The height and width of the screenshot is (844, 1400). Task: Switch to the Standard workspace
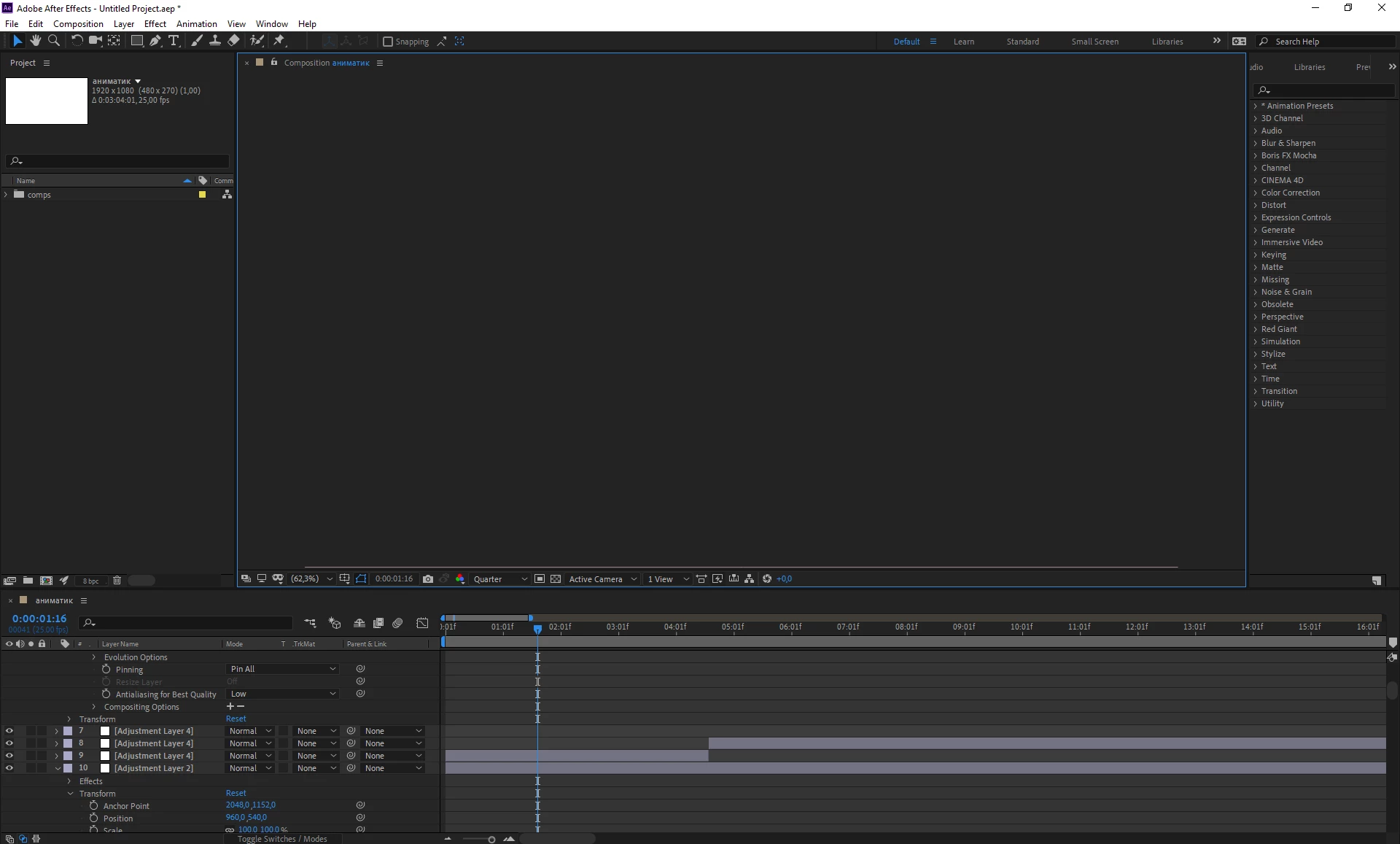[1022, 42]
